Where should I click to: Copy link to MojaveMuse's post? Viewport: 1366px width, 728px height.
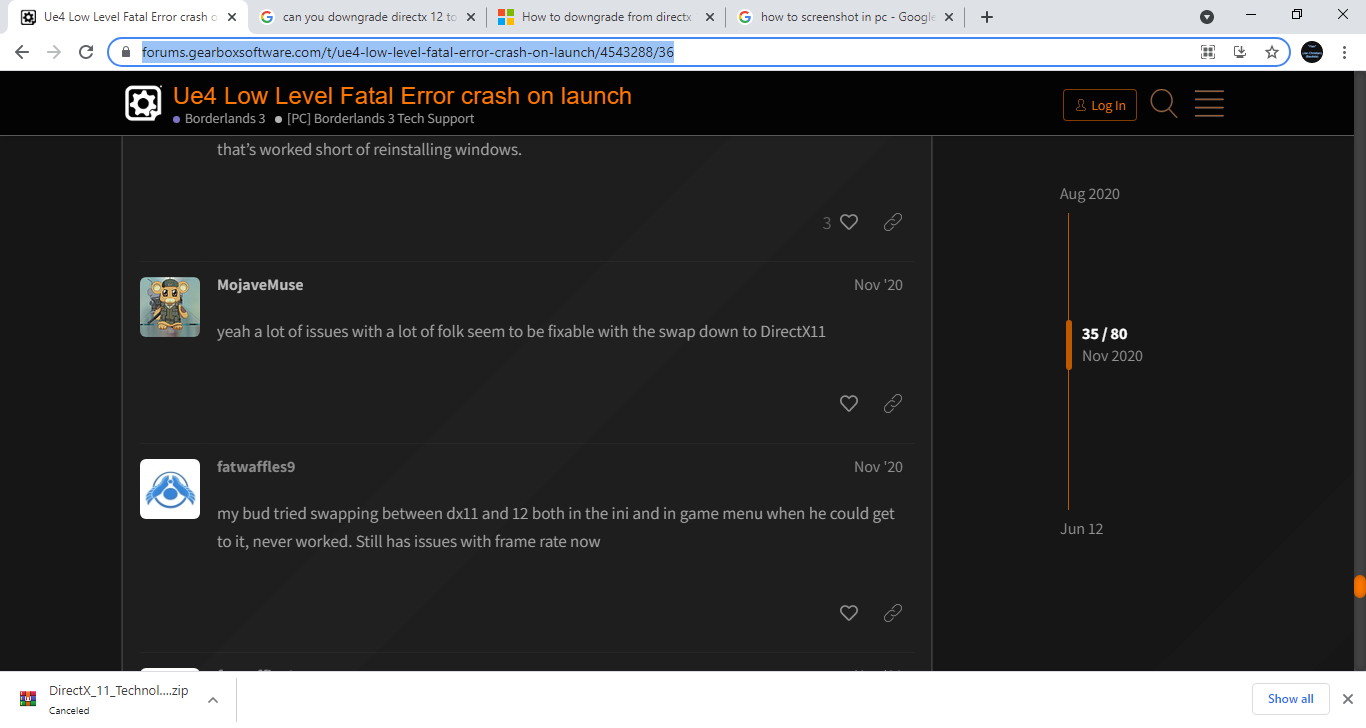point(893,403)
